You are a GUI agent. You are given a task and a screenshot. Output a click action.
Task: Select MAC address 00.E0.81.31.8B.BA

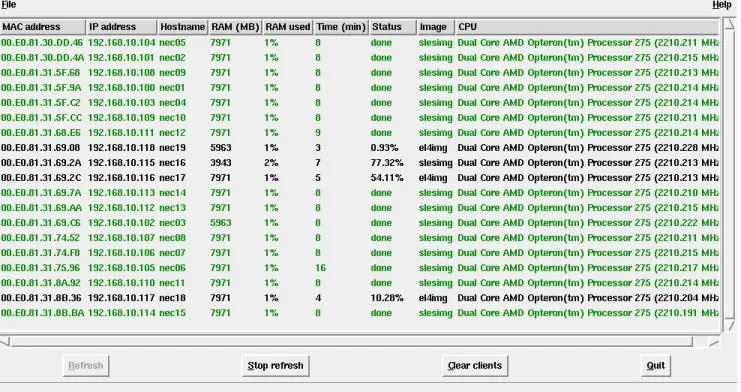pos(43,313)
